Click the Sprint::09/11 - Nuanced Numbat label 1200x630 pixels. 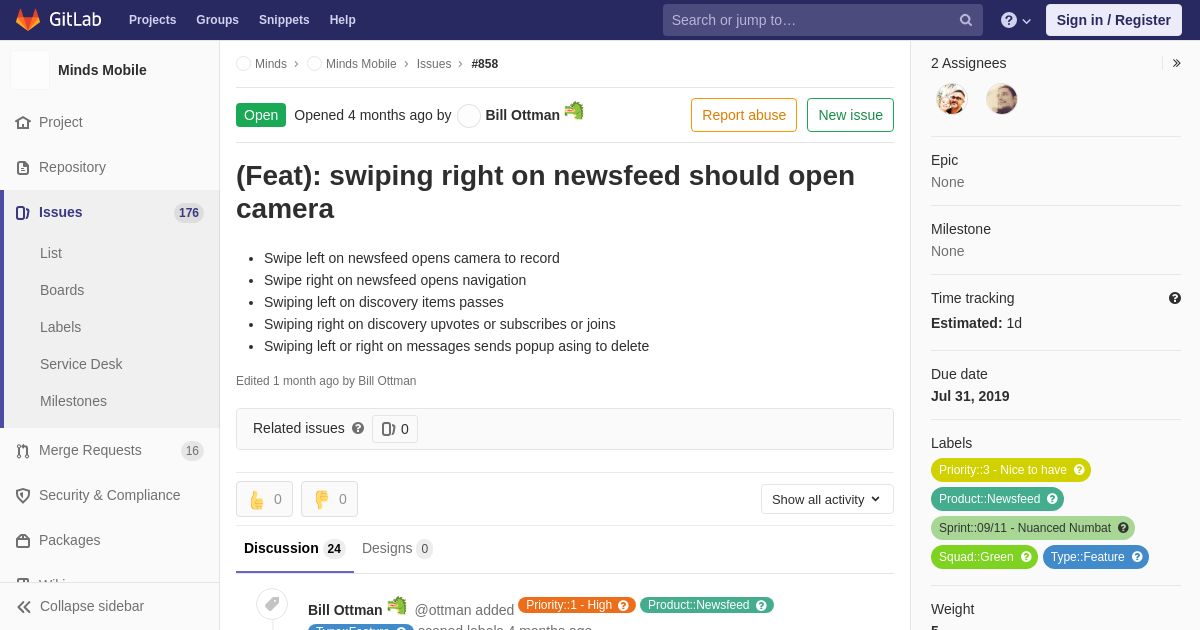(x=1032, y=528)
